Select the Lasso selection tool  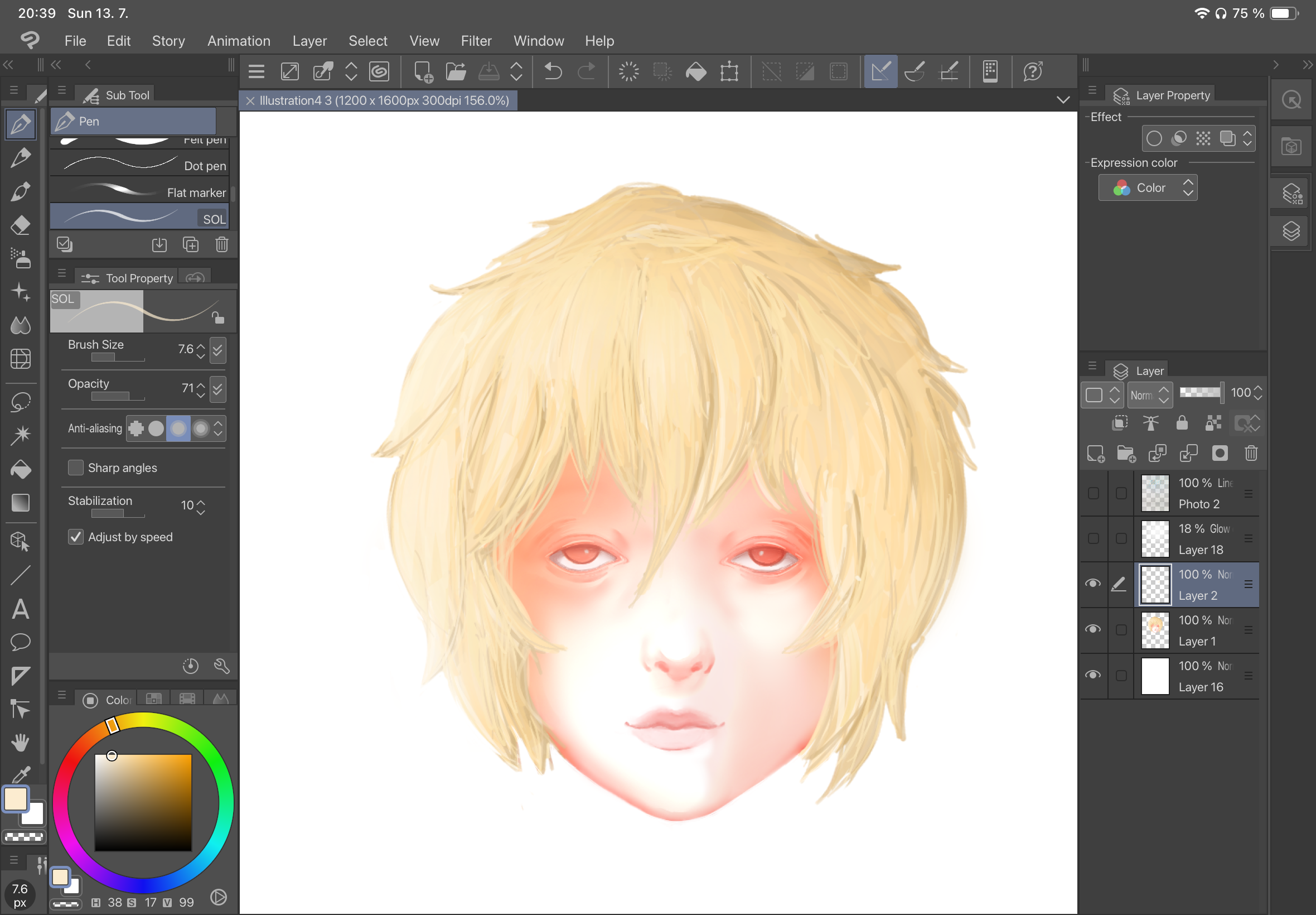point(21,402)
